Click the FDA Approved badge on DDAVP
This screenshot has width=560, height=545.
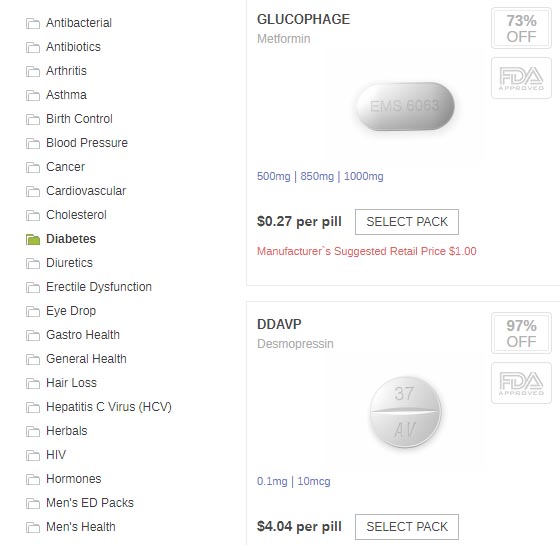tap(521, 383)
